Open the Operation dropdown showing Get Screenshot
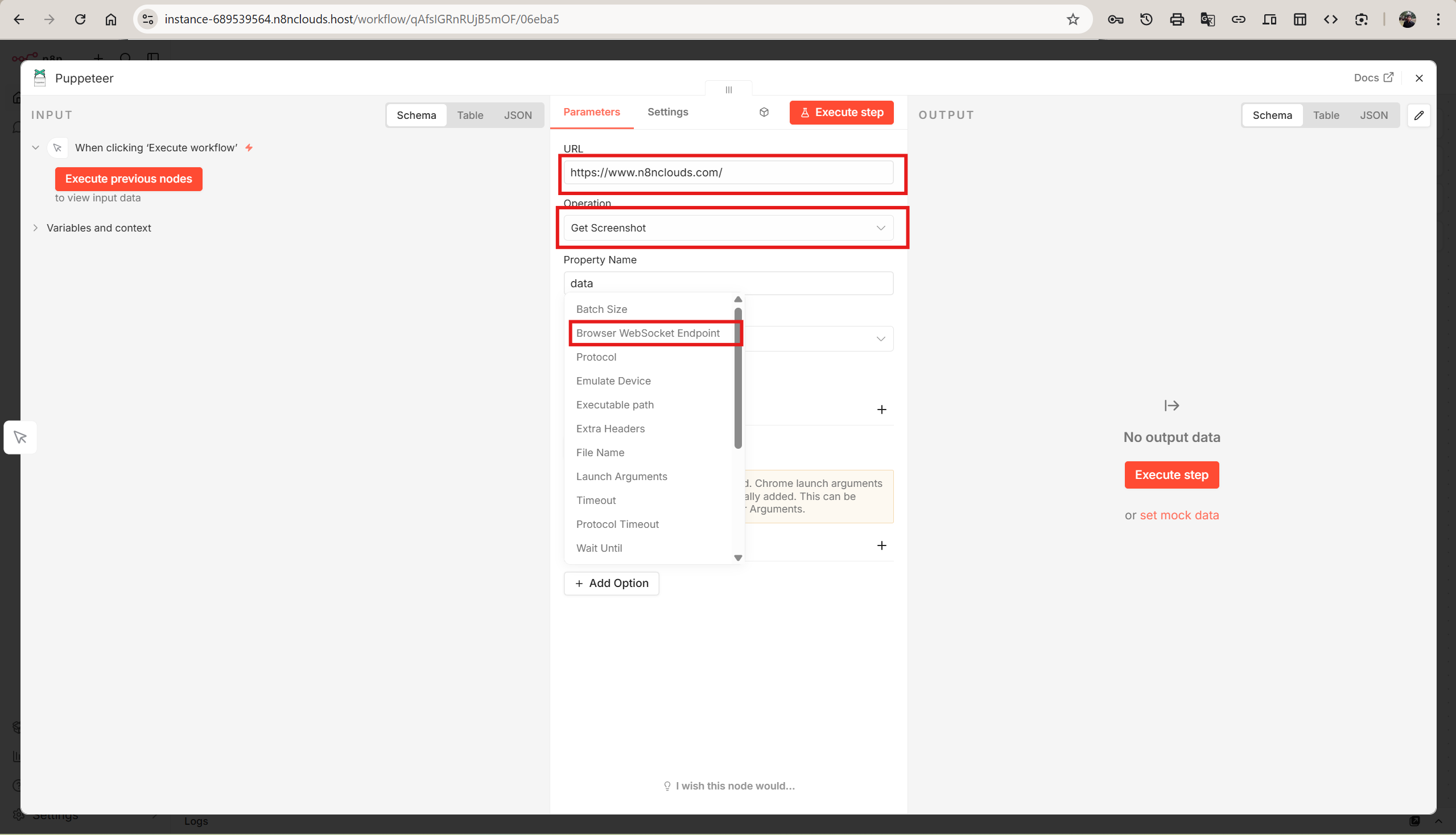 pyautogui.click(x=729, y=228)
